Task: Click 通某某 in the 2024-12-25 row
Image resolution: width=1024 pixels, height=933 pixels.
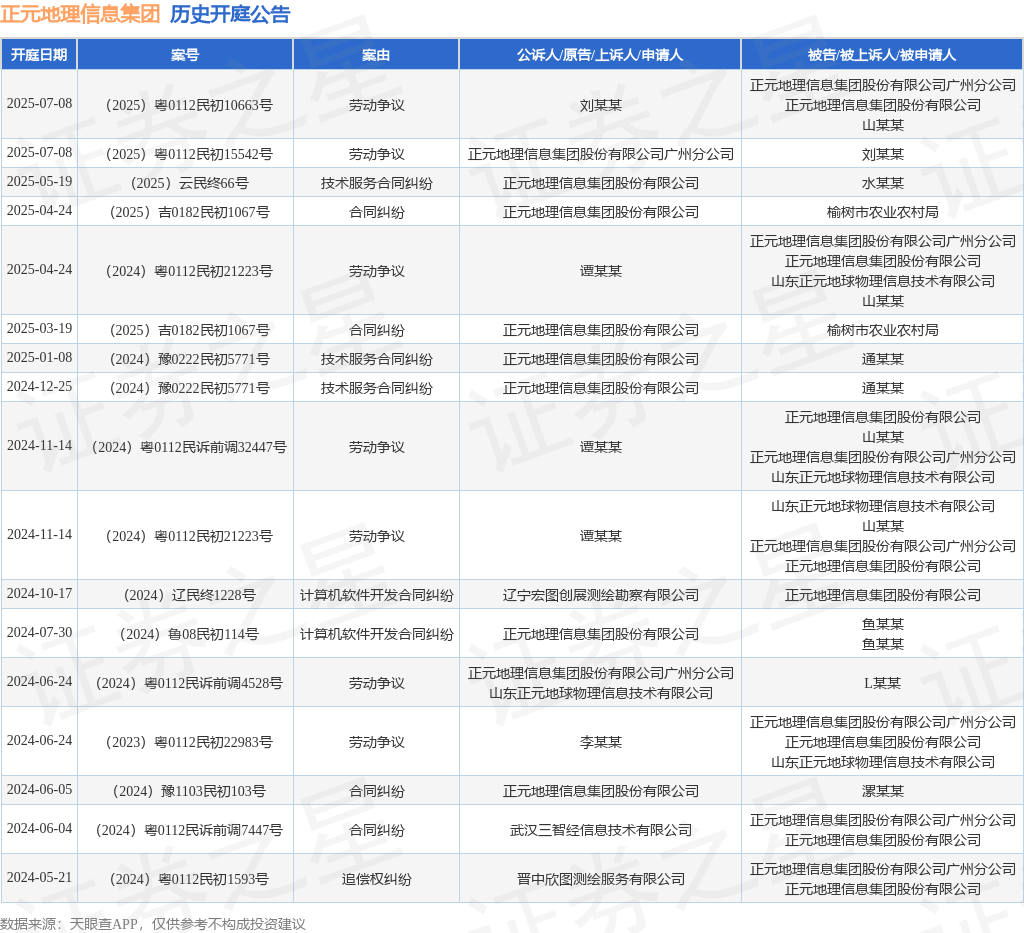Action: 882,388
